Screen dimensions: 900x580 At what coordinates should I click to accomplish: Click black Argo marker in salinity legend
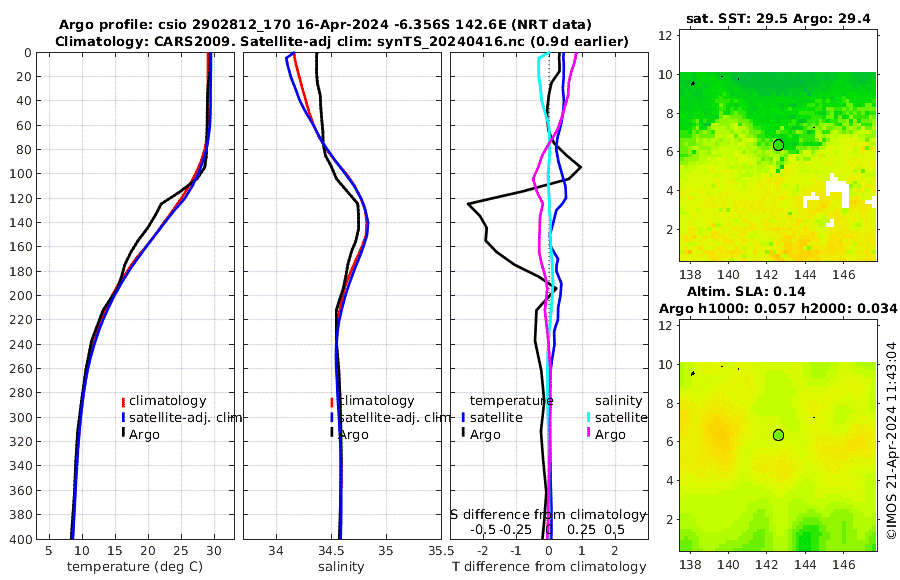[332, 433]
